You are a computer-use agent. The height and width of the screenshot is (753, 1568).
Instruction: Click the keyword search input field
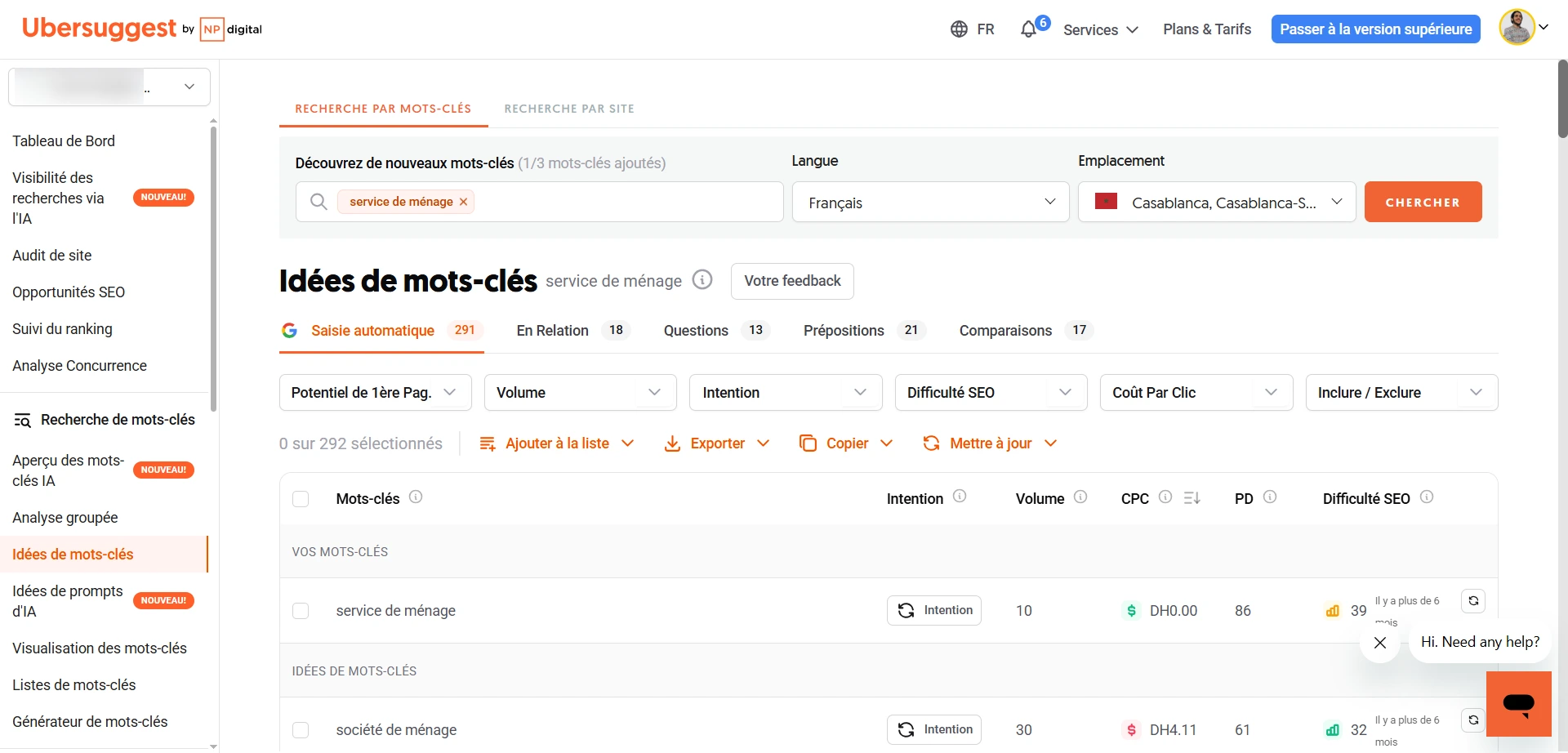(x=621, y=202)
